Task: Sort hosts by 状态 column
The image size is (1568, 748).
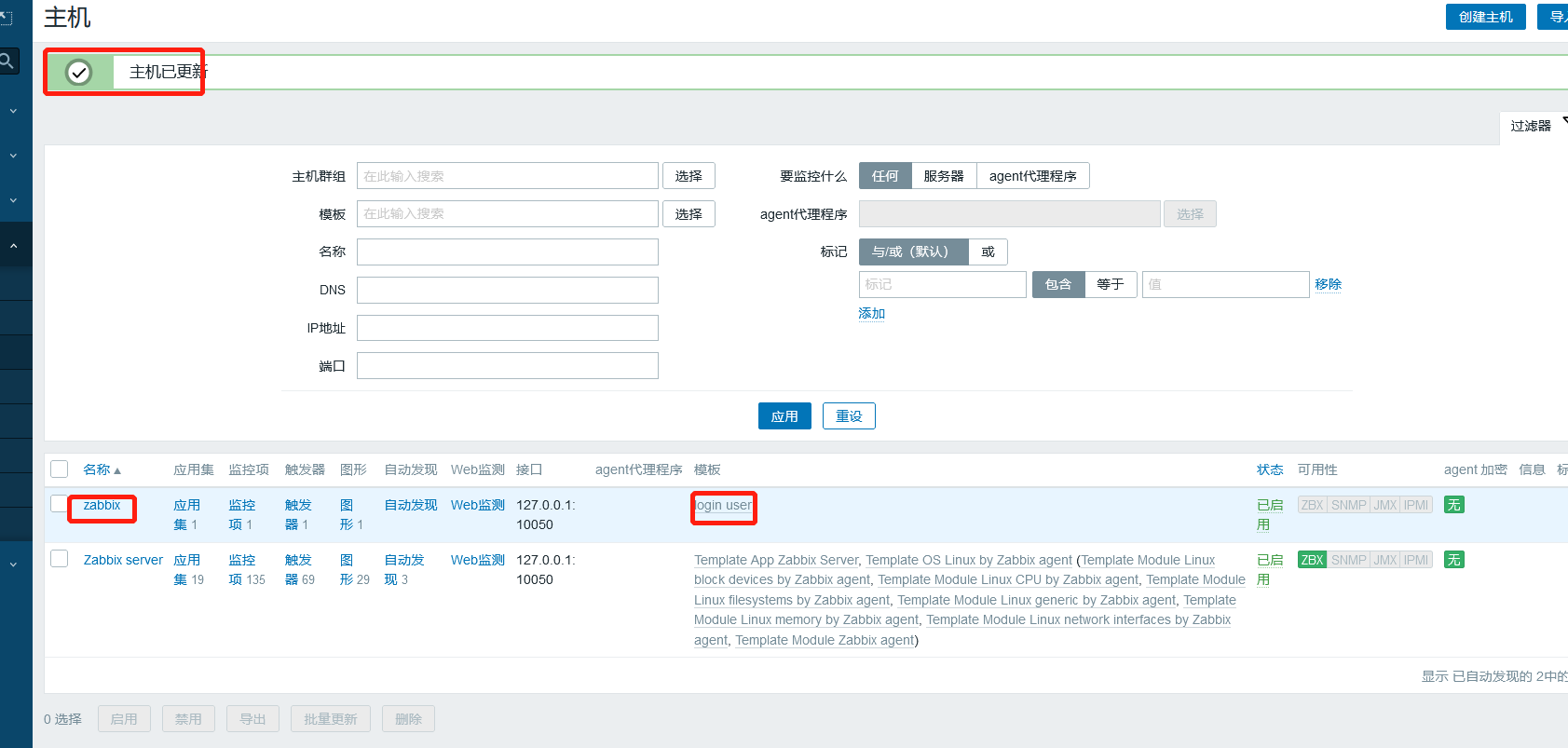Action: click(1270, 469)
